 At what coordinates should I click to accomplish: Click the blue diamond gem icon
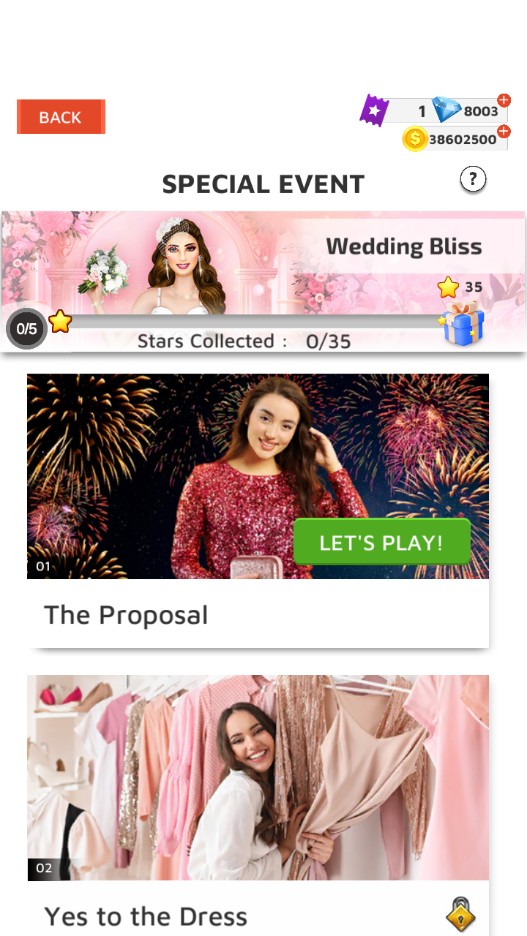tap(446, 110)
